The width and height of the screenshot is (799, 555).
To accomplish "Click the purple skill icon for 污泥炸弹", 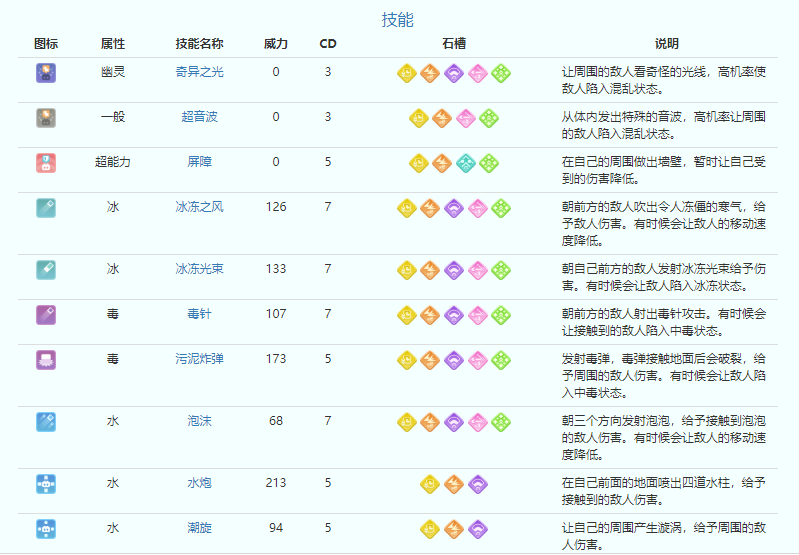I will pyautogui.click(x=45, y=359).
